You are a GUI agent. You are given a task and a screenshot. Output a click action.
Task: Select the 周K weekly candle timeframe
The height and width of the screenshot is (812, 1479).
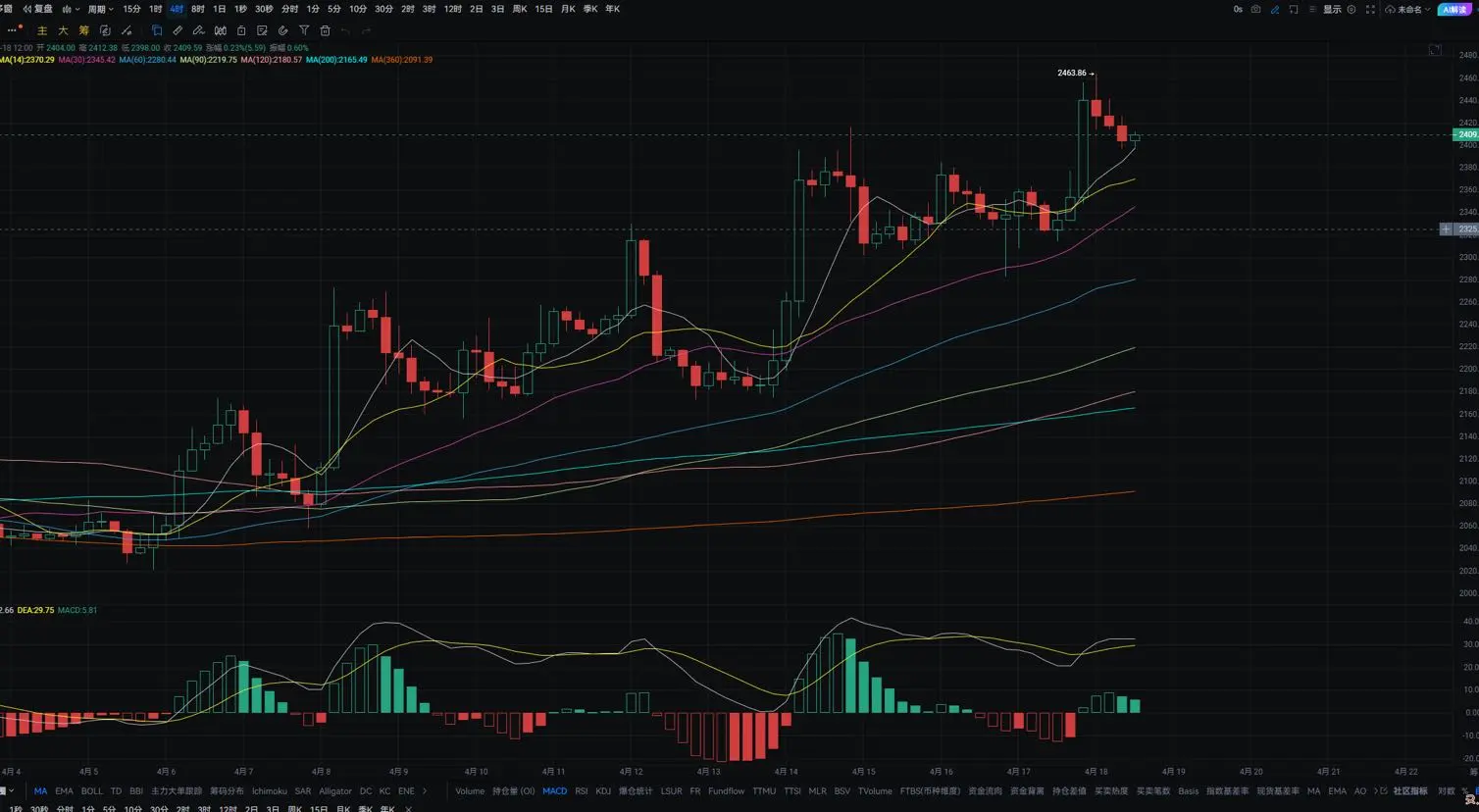[520, 9]
